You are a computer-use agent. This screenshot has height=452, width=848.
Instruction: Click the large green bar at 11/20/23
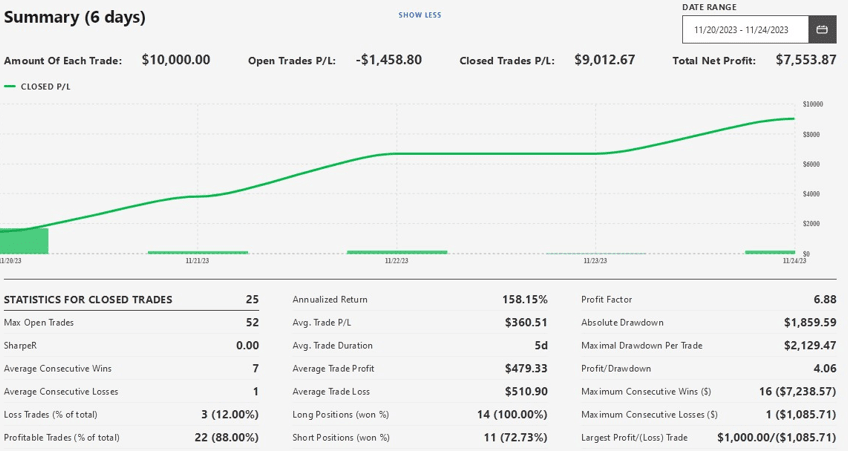coord(24,241)
